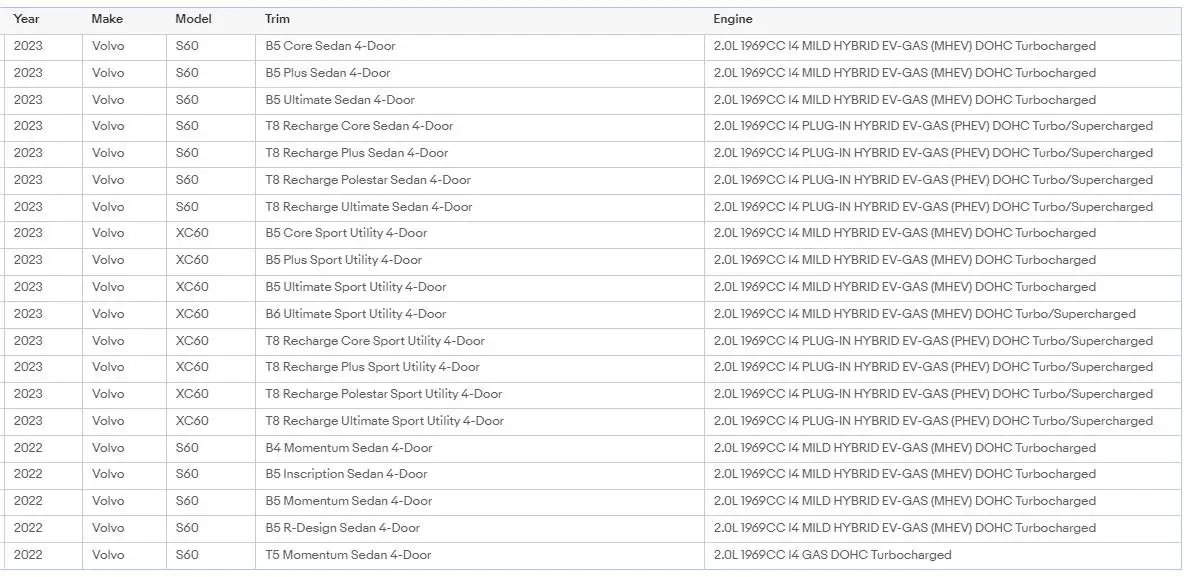1188x577 pixels.
Task: Click the Year column header
Action: click(x=27, y=19)
